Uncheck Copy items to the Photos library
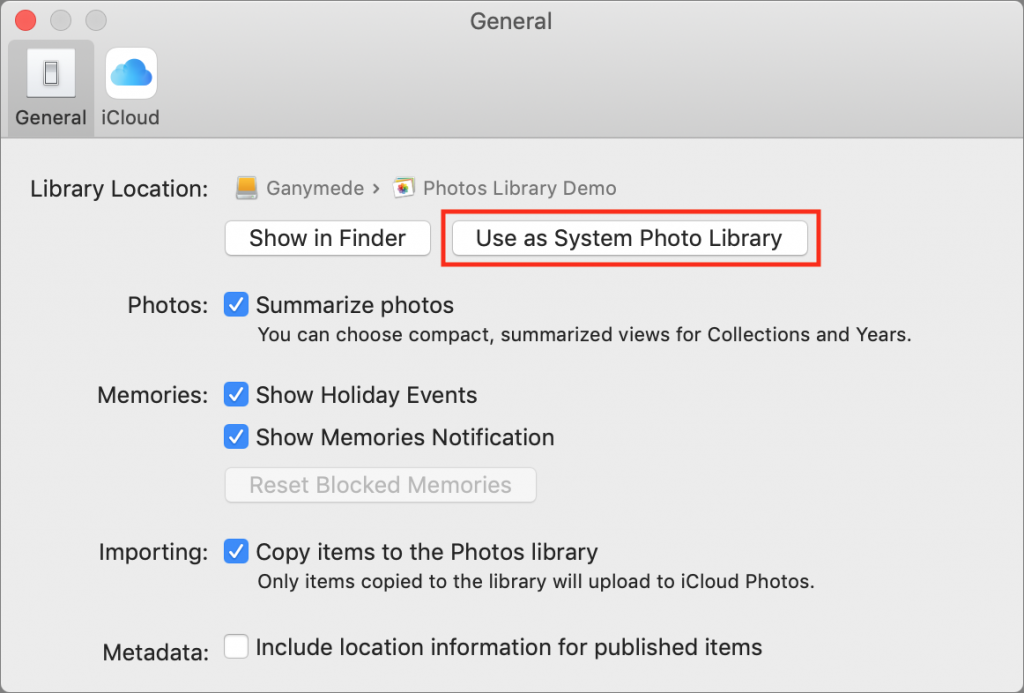 (236, 551)
